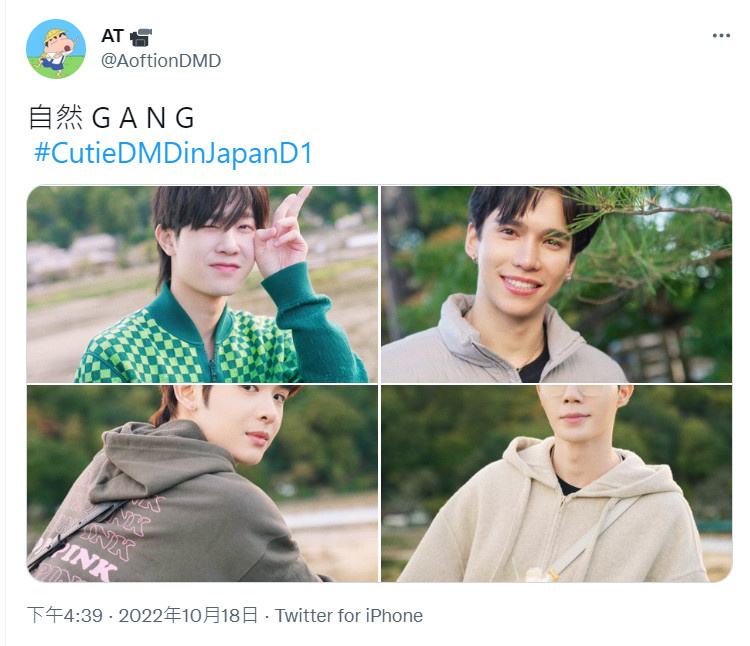Click the Japanese characters 自然 in the tweet
This screenshot has width=750, height=646.
[x=55, y=118]
